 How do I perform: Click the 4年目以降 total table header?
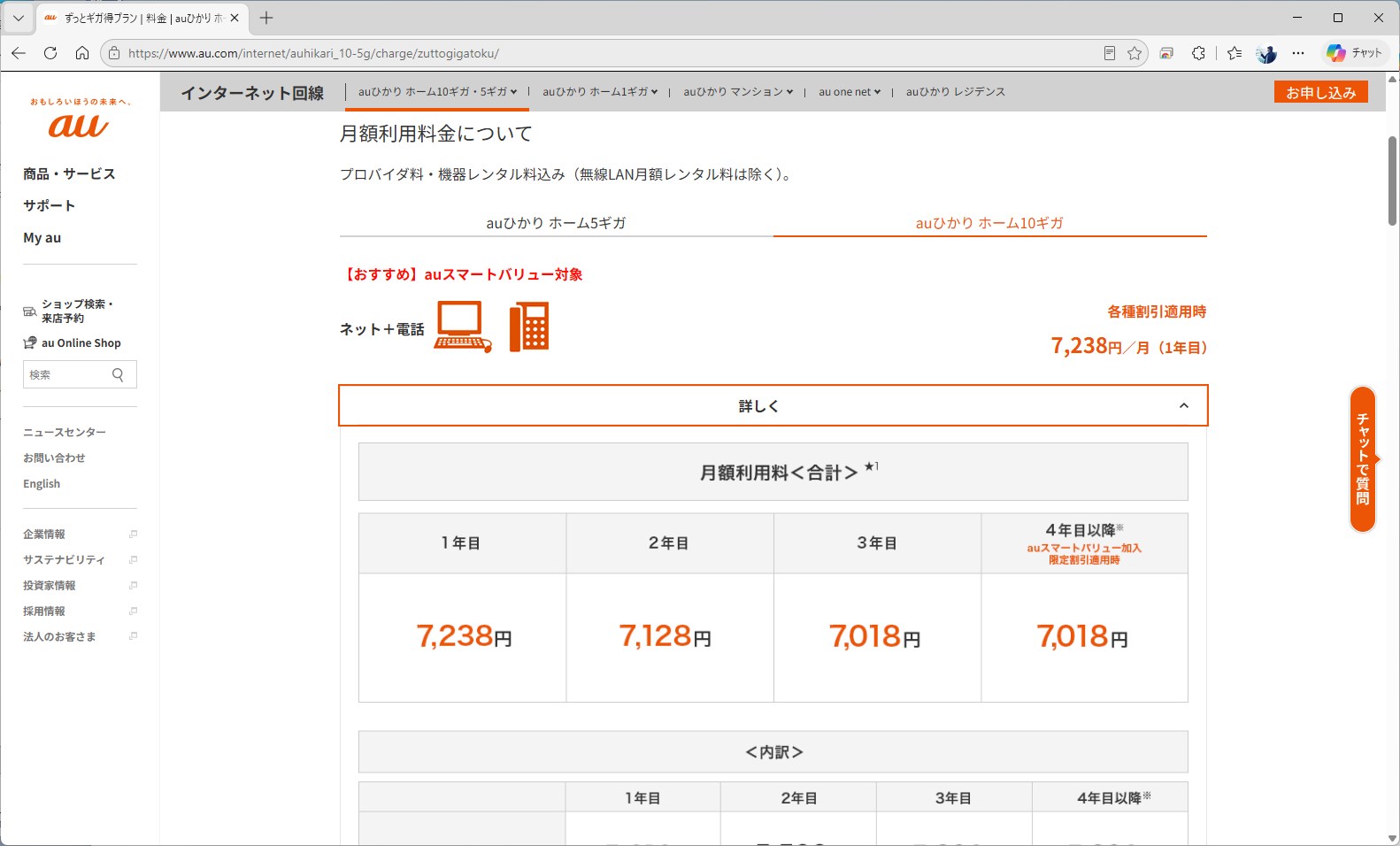(x=1084, y=543)
